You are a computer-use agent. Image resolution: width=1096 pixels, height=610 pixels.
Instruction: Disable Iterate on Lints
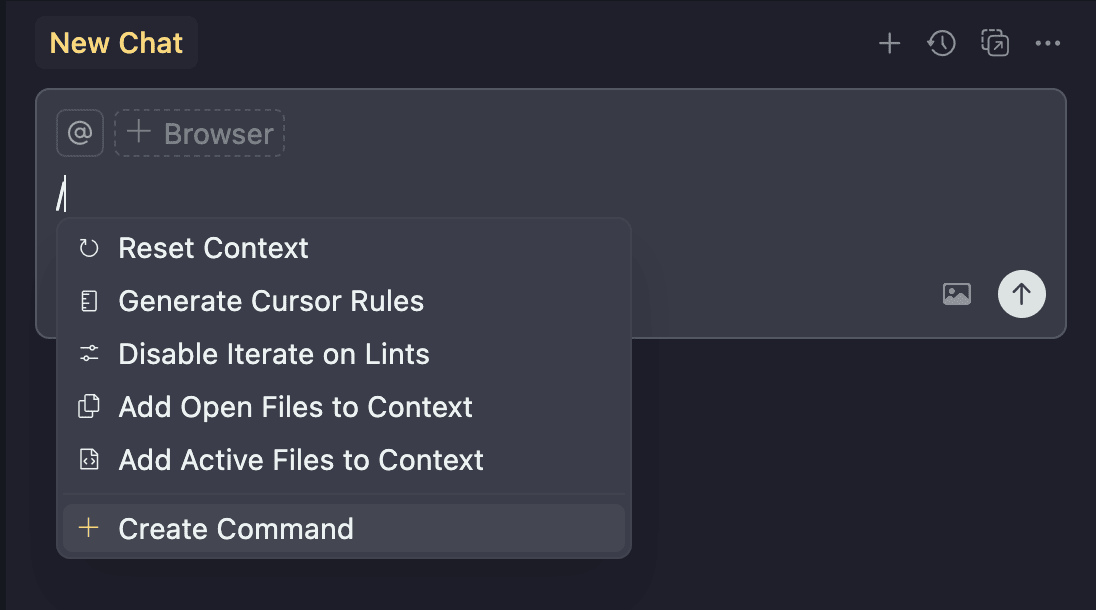(x=274, y=353)
